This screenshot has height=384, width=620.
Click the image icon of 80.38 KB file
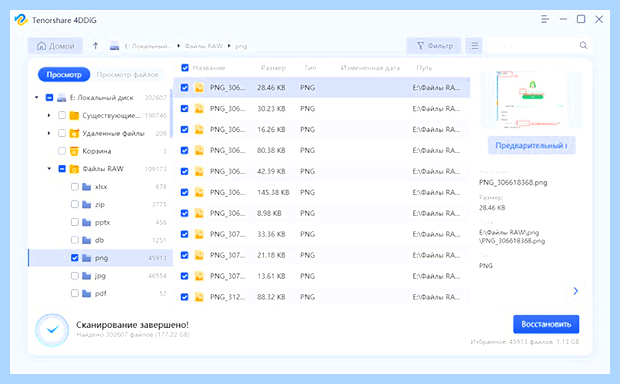point(199,150)
